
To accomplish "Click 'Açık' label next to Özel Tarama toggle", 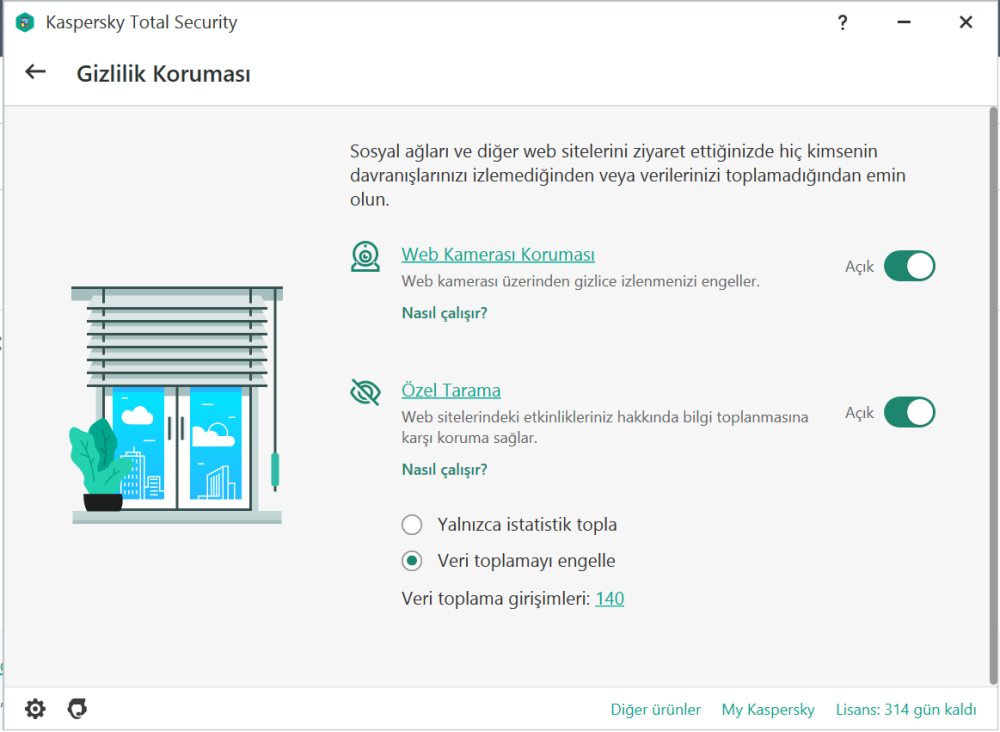I will click(x=859, y=413).
